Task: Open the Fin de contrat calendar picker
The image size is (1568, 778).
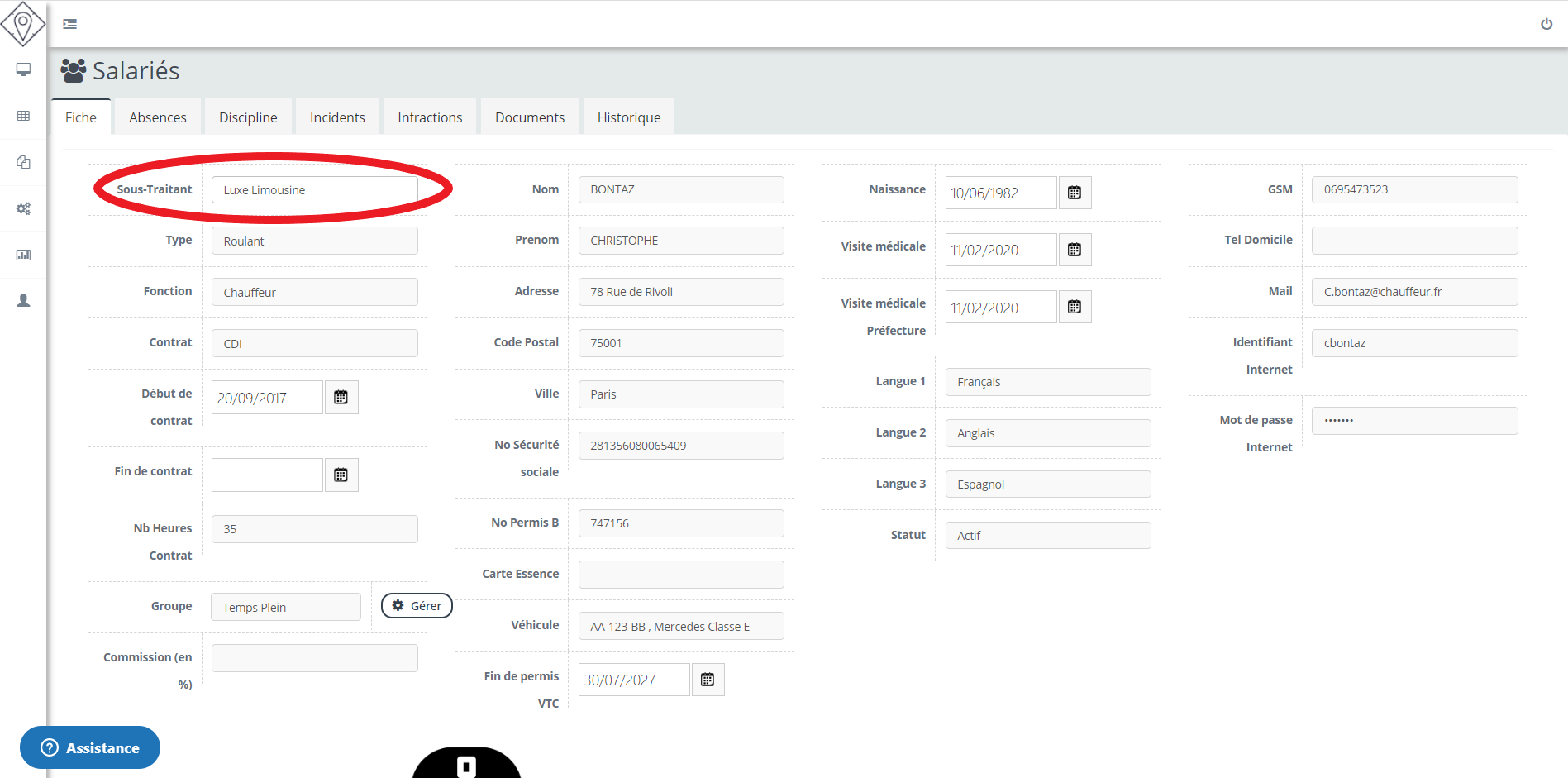Action: tap(341, 475)
